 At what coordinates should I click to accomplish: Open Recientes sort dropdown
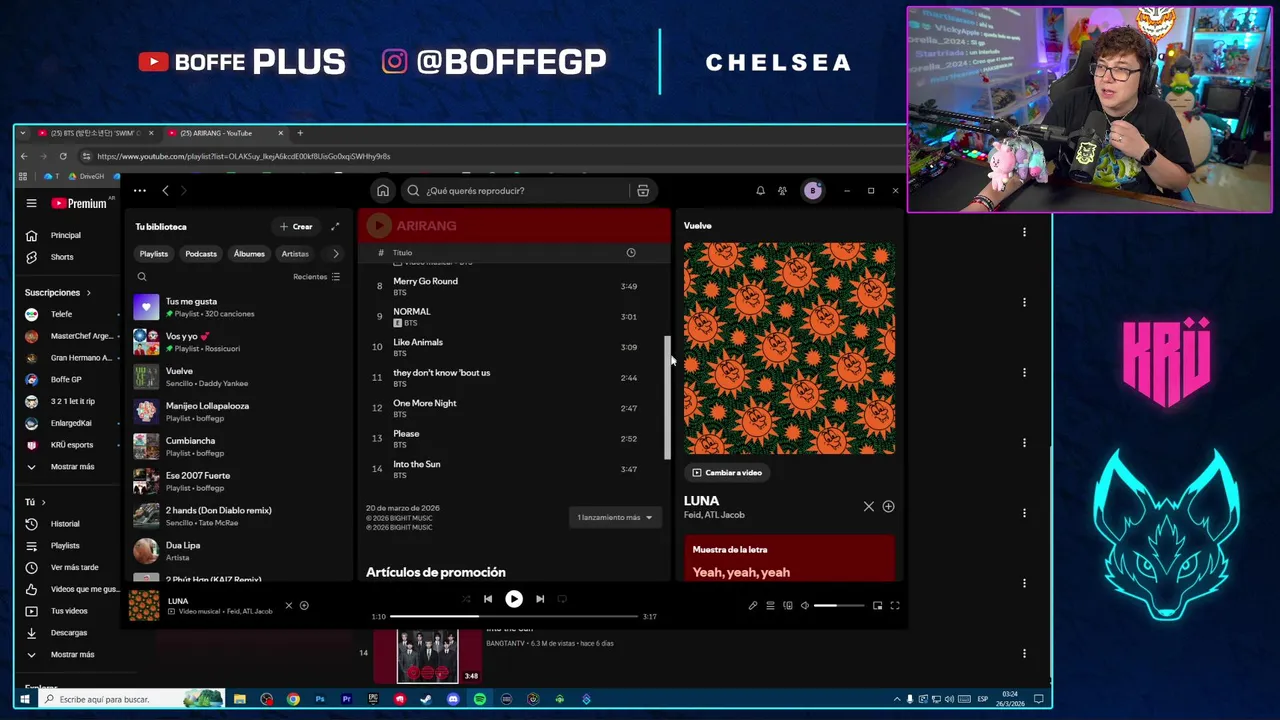point(317,277)
